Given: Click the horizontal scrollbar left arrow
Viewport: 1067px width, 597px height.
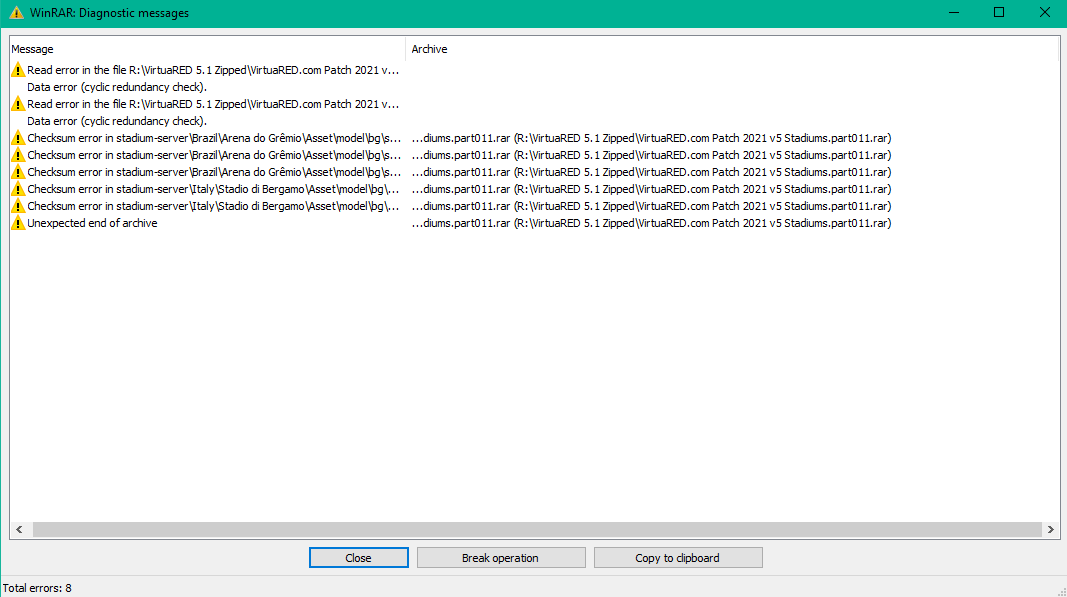Looking at the screenshot, I should pos(19,530).
